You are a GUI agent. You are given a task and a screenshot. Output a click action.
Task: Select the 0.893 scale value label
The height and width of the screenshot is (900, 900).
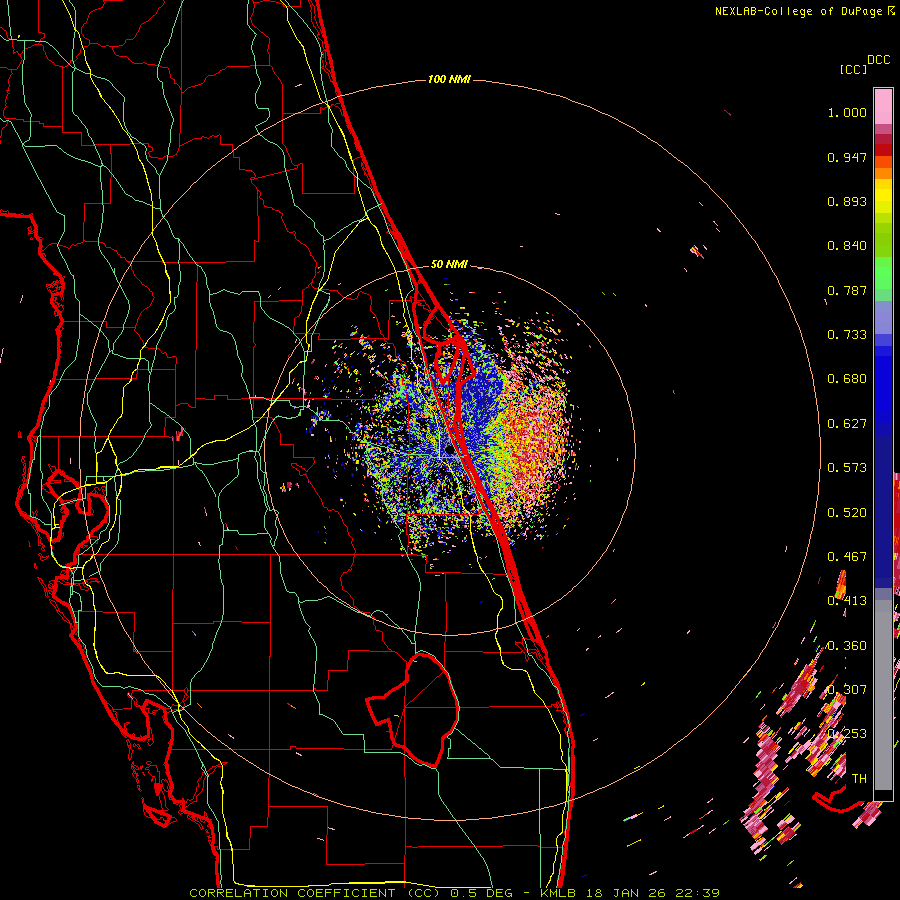point(847,201)
